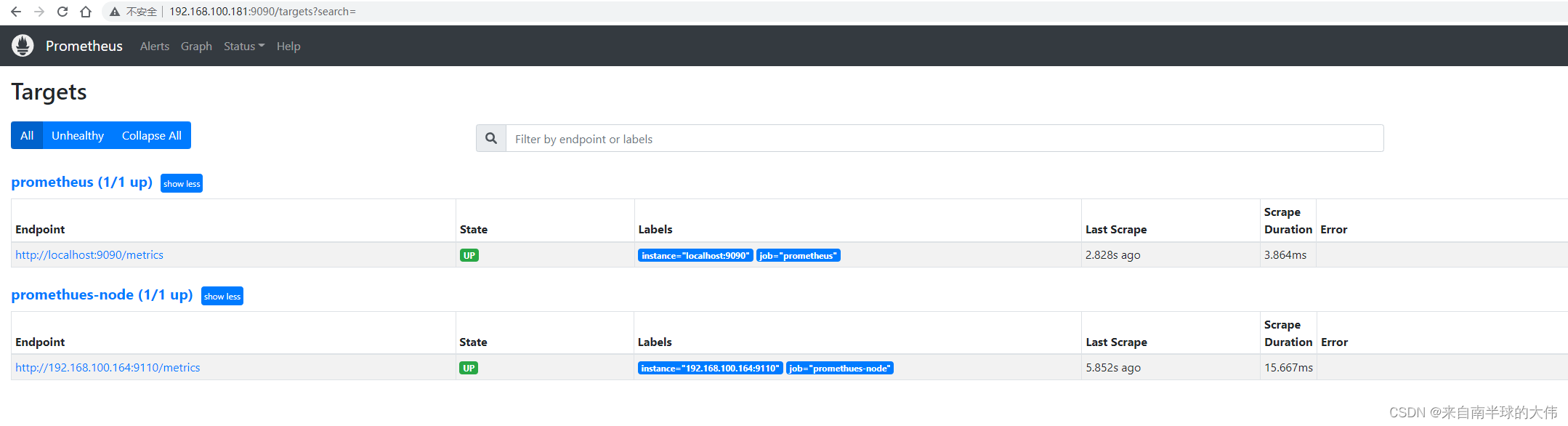Go to browser home icon
Screen dimensions: 1568x426
click(x=86, y=12)
